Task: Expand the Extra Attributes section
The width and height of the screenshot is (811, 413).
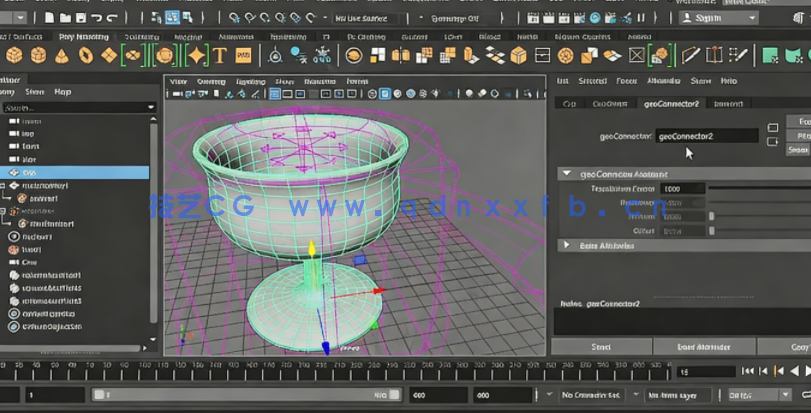Action: coord(567,245)
